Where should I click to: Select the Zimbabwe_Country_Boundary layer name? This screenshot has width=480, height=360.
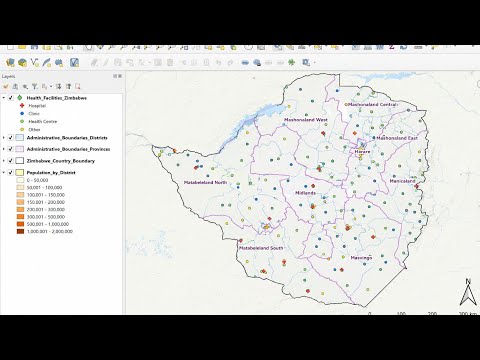pyautogui.click(x=61, y=161)
